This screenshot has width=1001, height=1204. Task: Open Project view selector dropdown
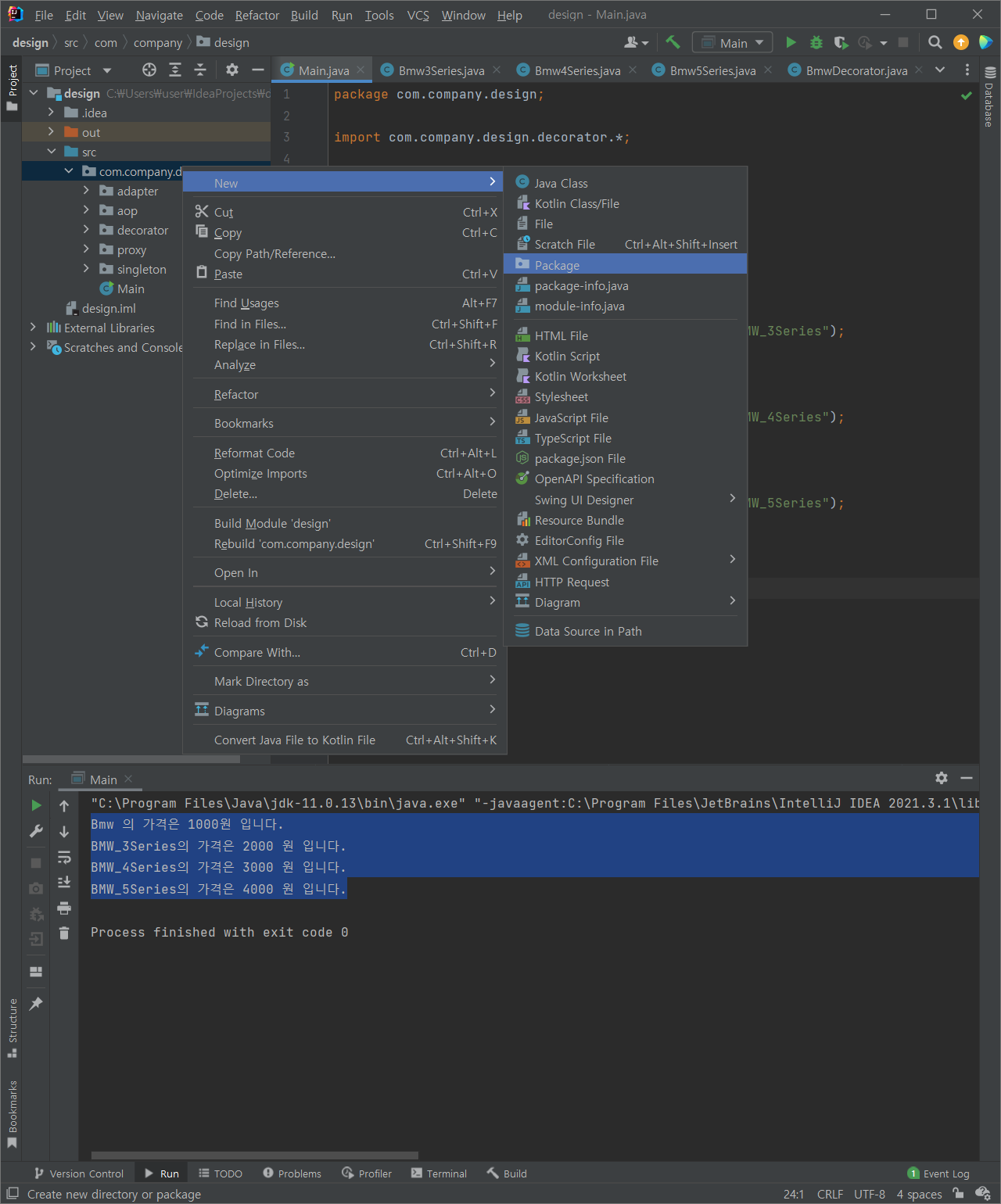[74, 70]
